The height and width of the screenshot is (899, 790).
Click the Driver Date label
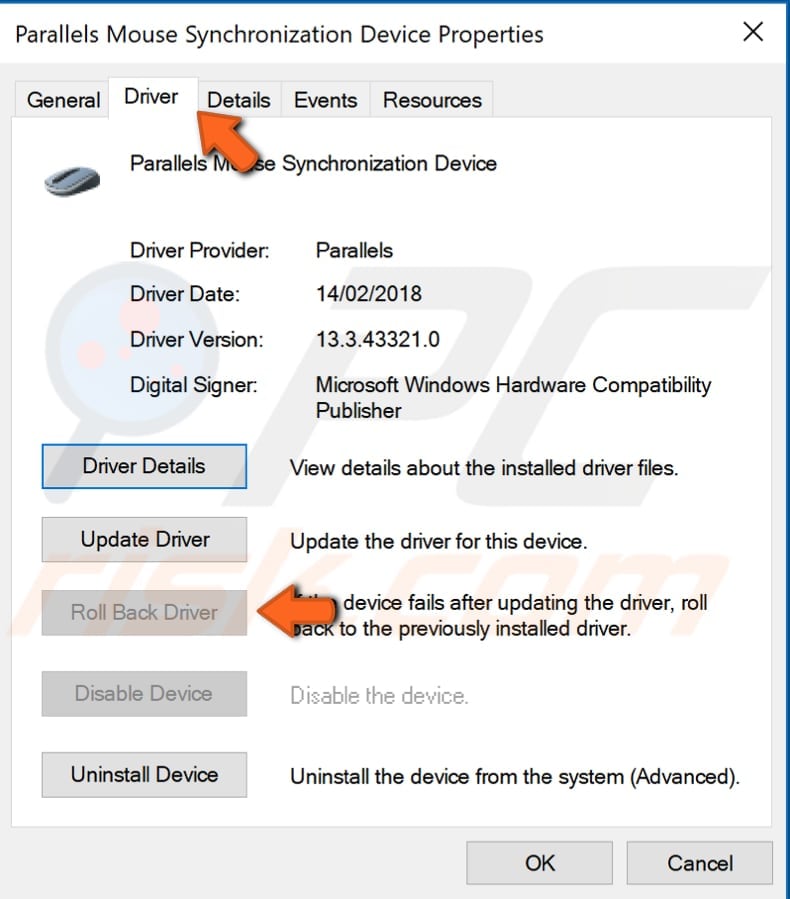(185, 294)
